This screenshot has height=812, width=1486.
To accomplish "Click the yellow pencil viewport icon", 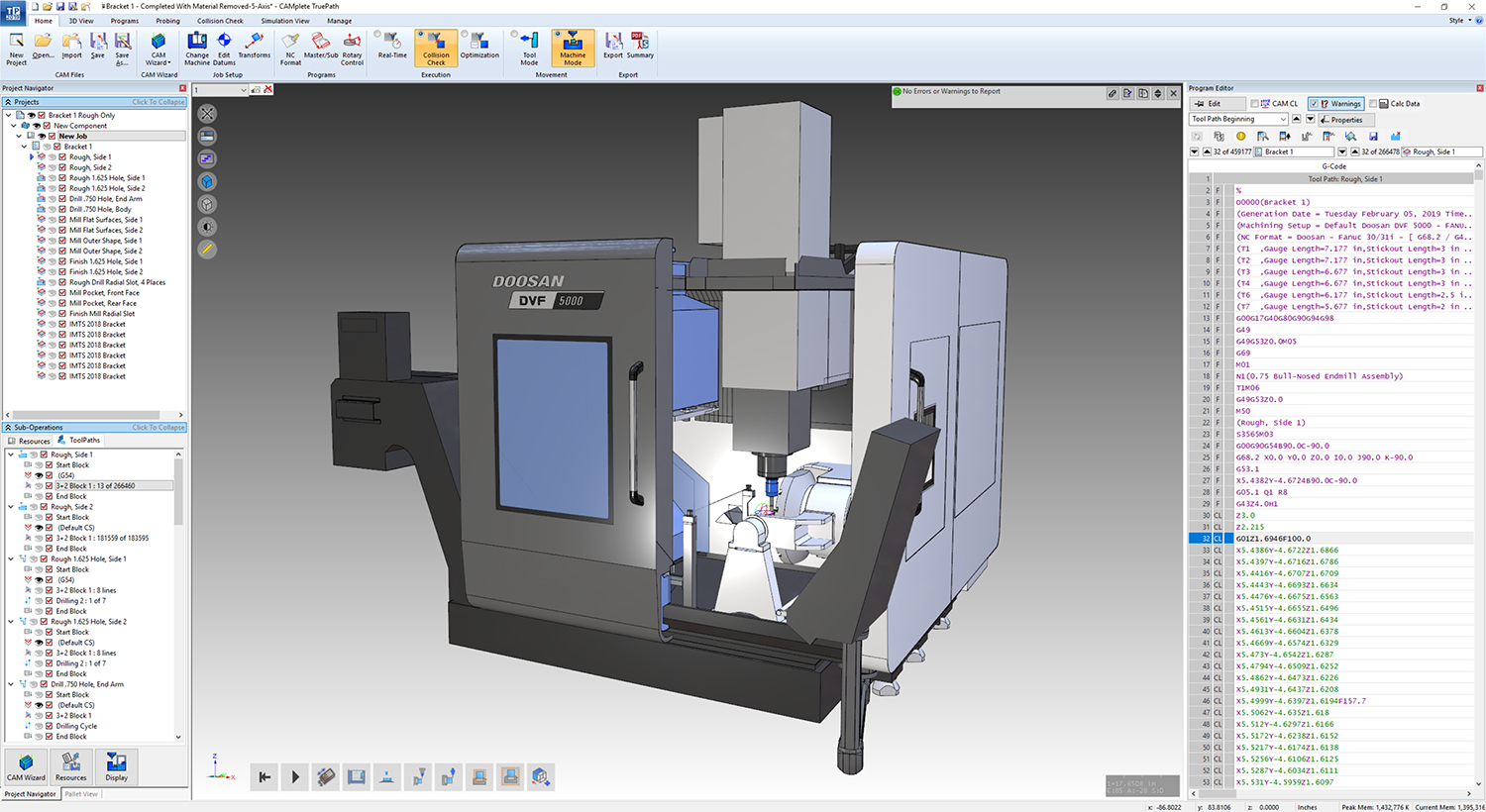I will [x=207, y=250].
